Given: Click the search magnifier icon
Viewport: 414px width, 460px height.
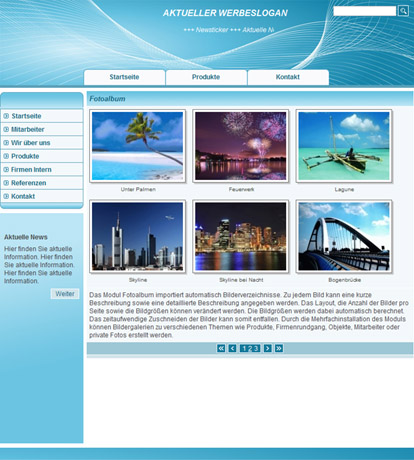Looking at the screenshot, I should [403, 11].
